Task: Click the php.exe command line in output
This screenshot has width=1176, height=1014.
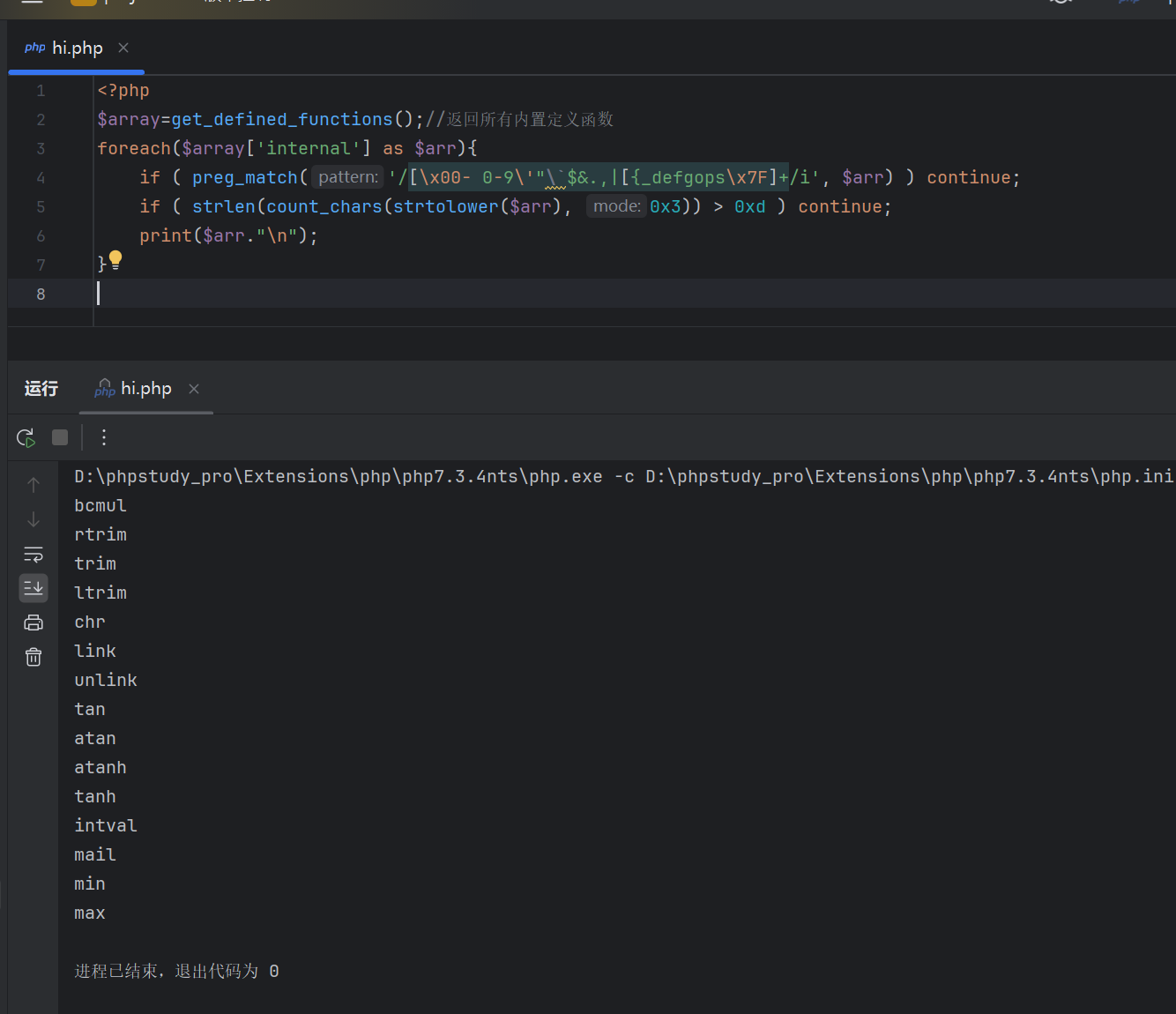Action: pyautogui.click(x=624, y=477)
